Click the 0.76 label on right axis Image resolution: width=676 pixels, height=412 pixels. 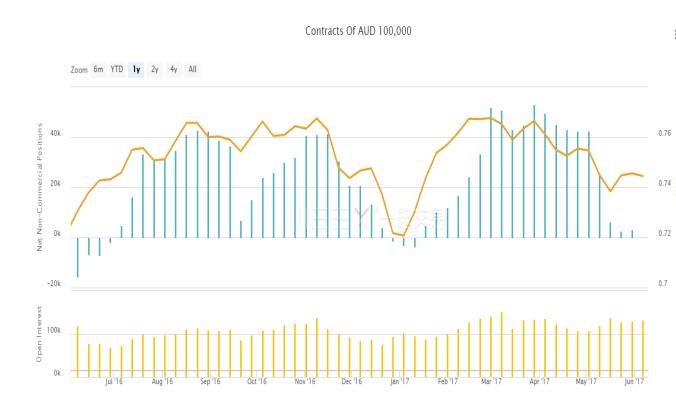point(664,134)
